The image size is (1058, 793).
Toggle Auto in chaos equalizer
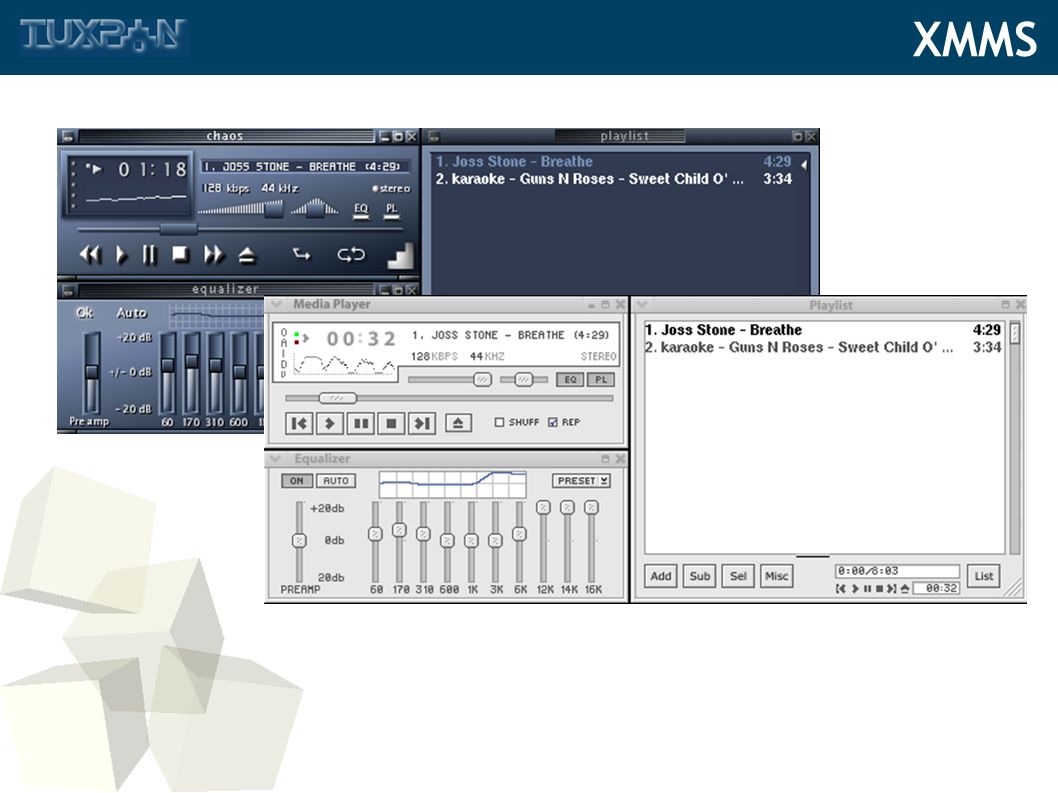(131, 312)
